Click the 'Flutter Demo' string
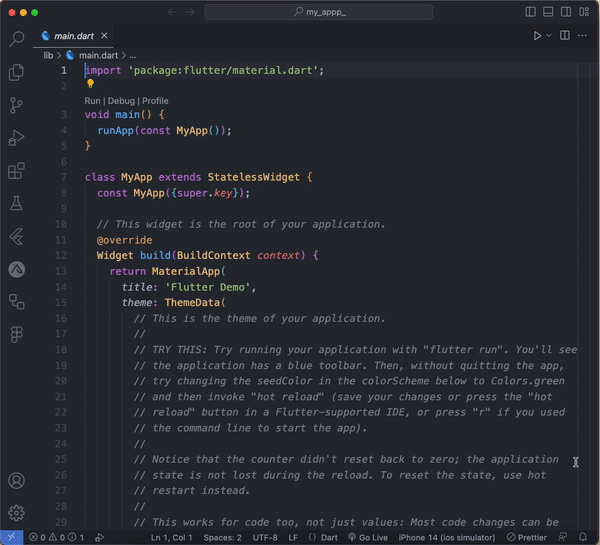The height and width of the screenshot is (545, 600). pos(207,287)
